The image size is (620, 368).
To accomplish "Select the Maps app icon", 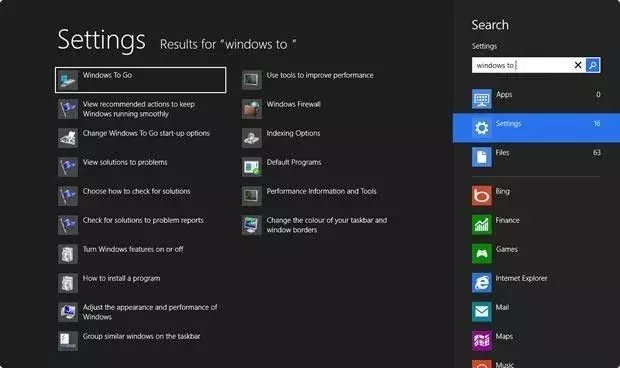I will tap(482, 341).
